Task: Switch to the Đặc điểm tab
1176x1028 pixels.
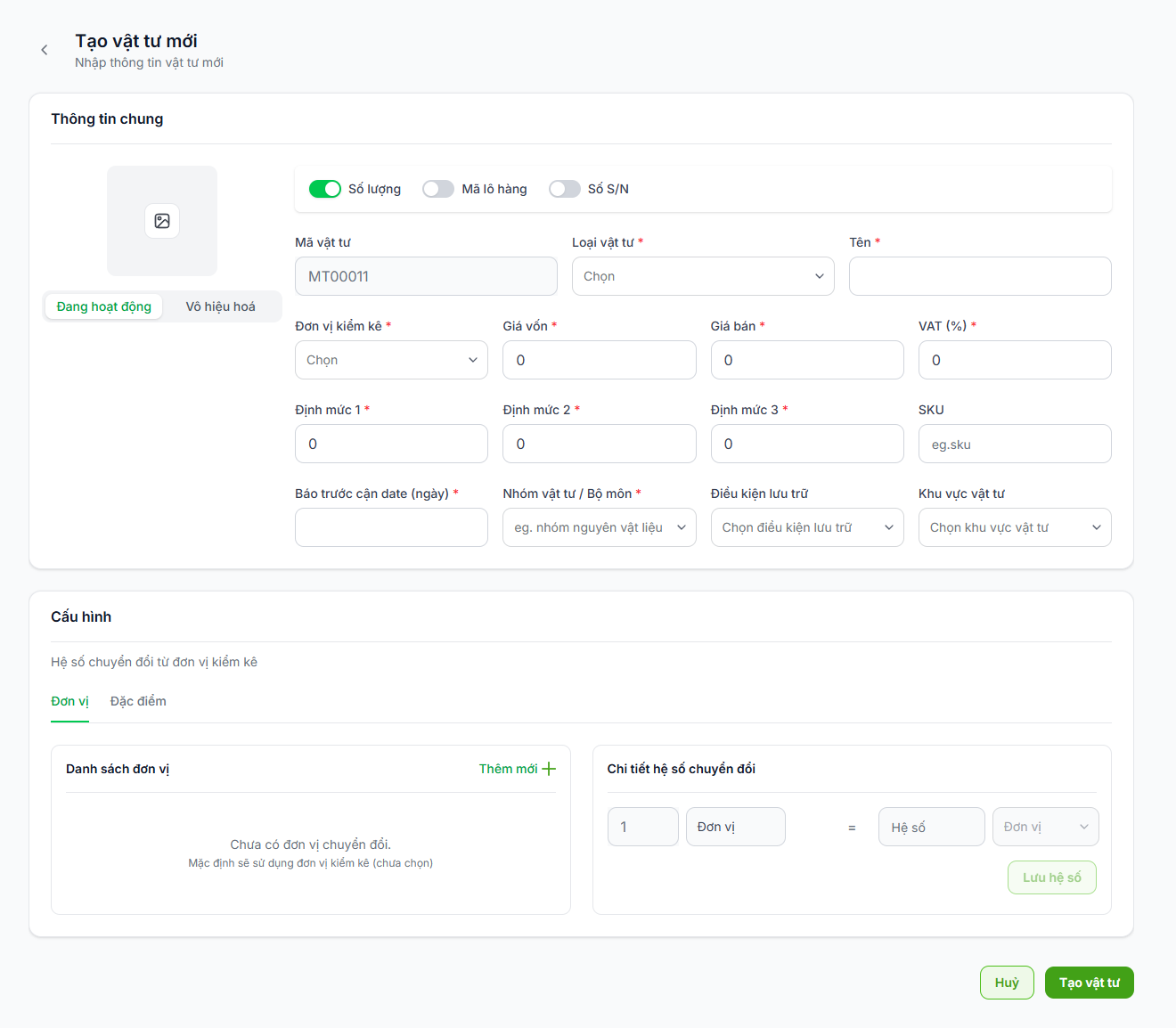Action: coord(138,701)
